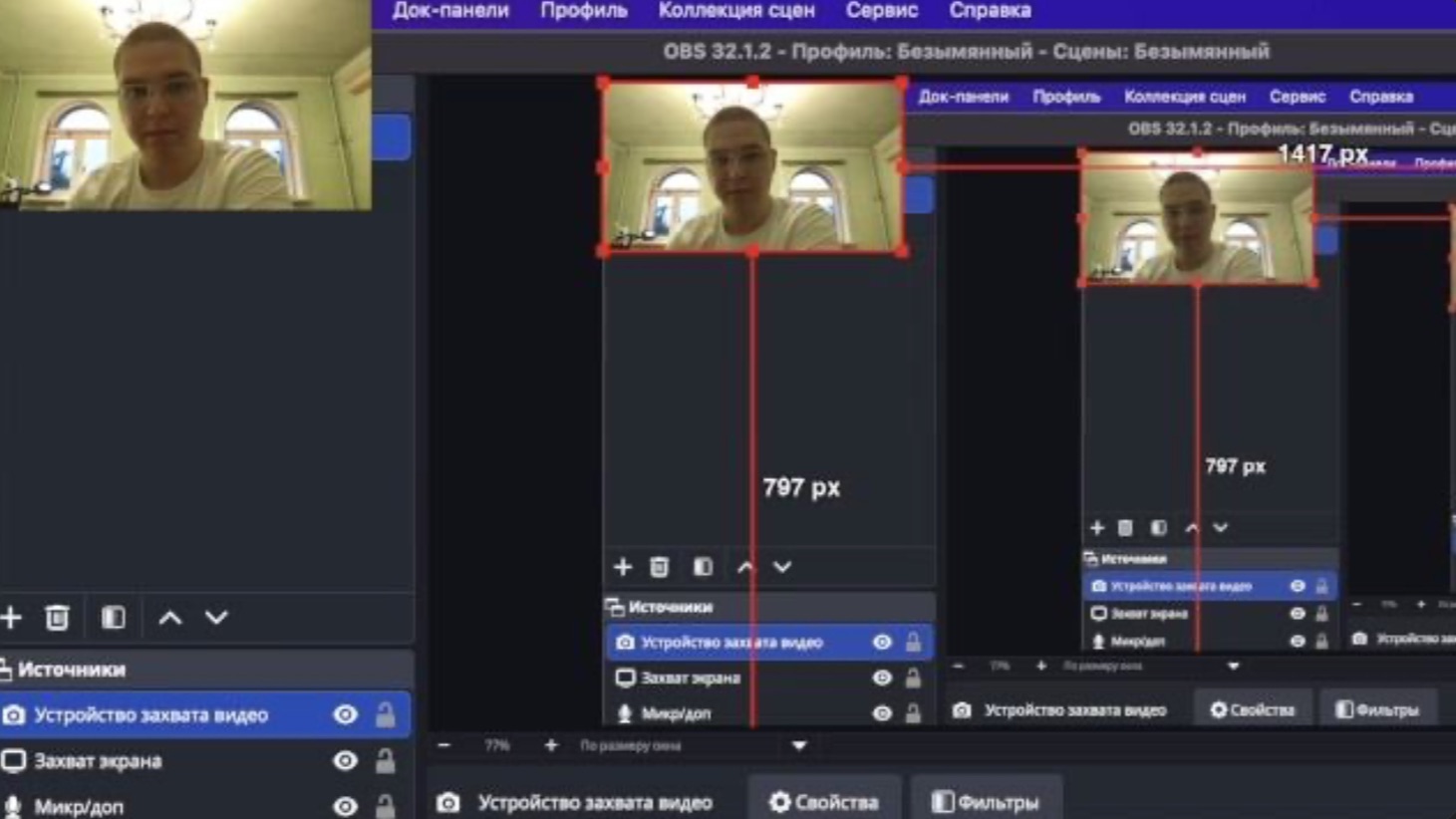Click the main Источники panel header text
The width and height of the screenshot is (1456, 819).
click(x=72, y=670)
